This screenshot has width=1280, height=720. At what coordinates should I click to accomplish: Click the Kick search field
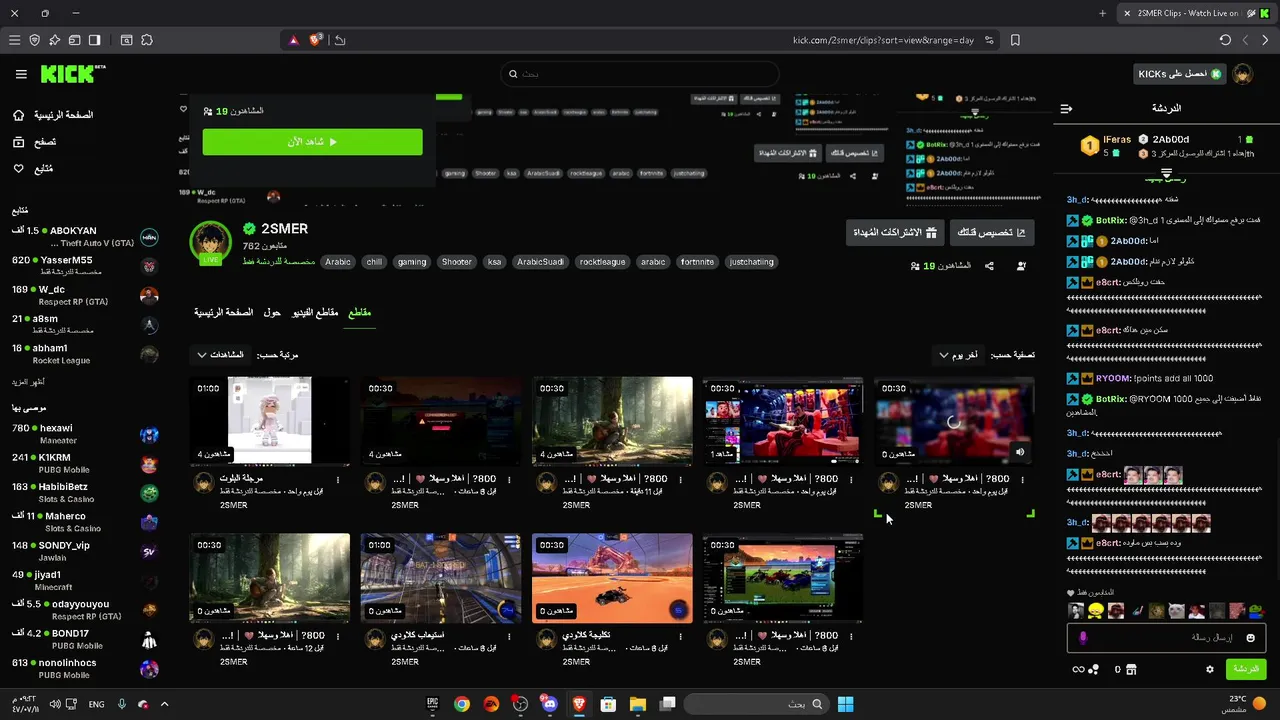click(x=640, y=74)
